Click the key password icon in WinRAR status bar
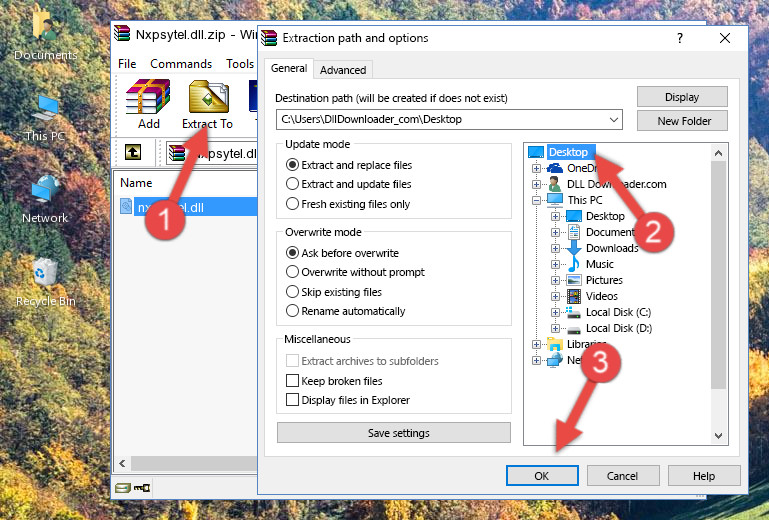This screenshot has width=769, height=520. pos(142,488)
